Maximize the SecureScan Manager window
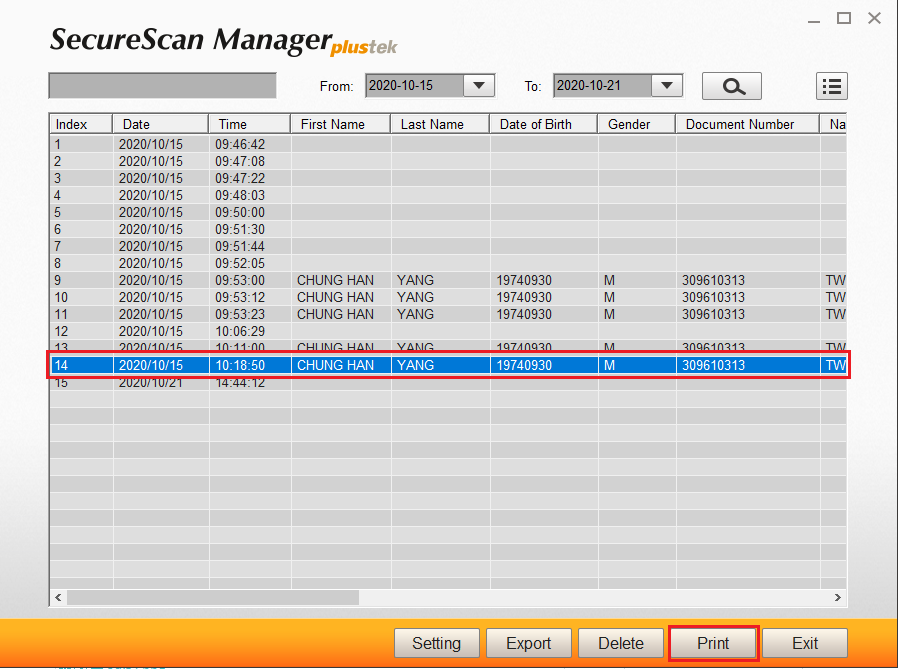 844,18
